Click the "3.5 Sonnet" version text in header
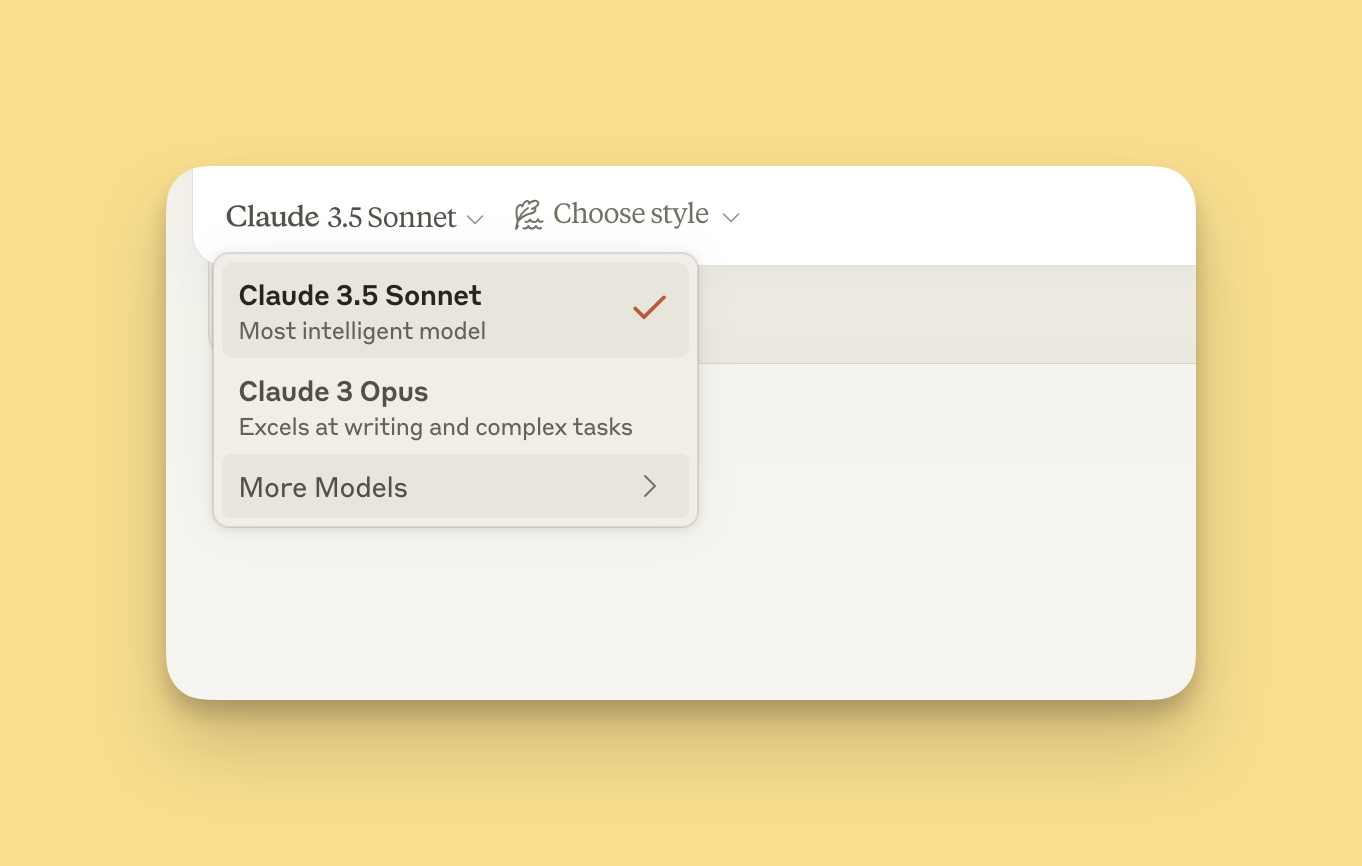This screenshot has width=1362, height=866. [x=392, y=217]
